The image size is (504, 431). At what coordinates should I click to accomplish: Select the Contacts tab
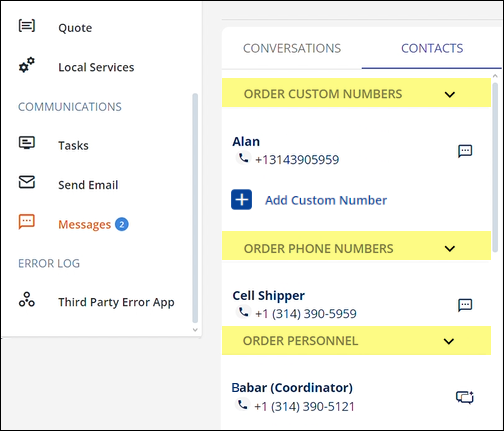432,48
